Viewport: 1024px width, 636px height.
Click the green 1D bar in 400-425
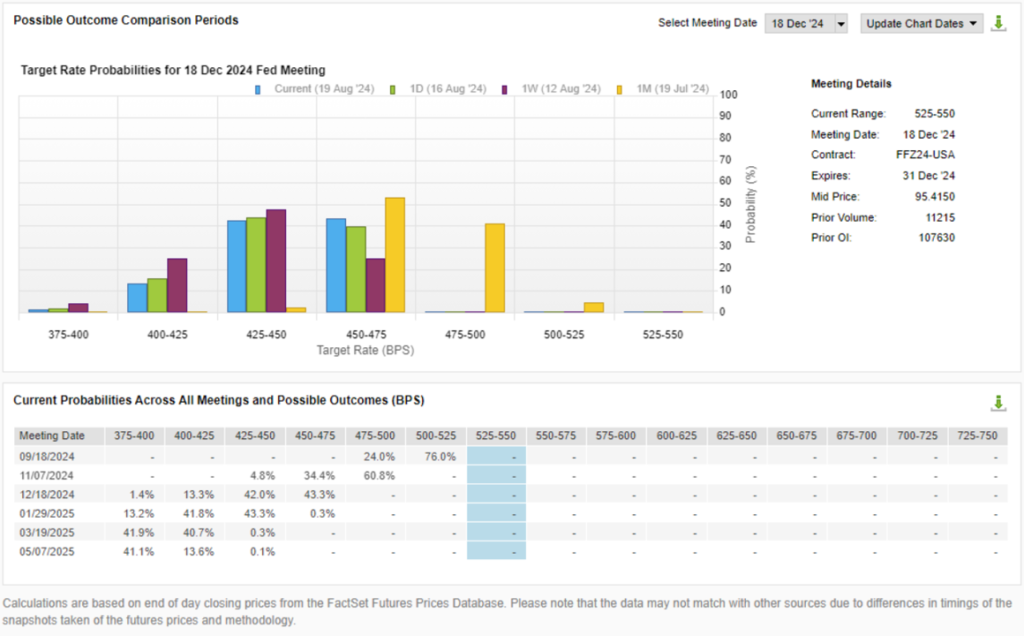(157, 296)
